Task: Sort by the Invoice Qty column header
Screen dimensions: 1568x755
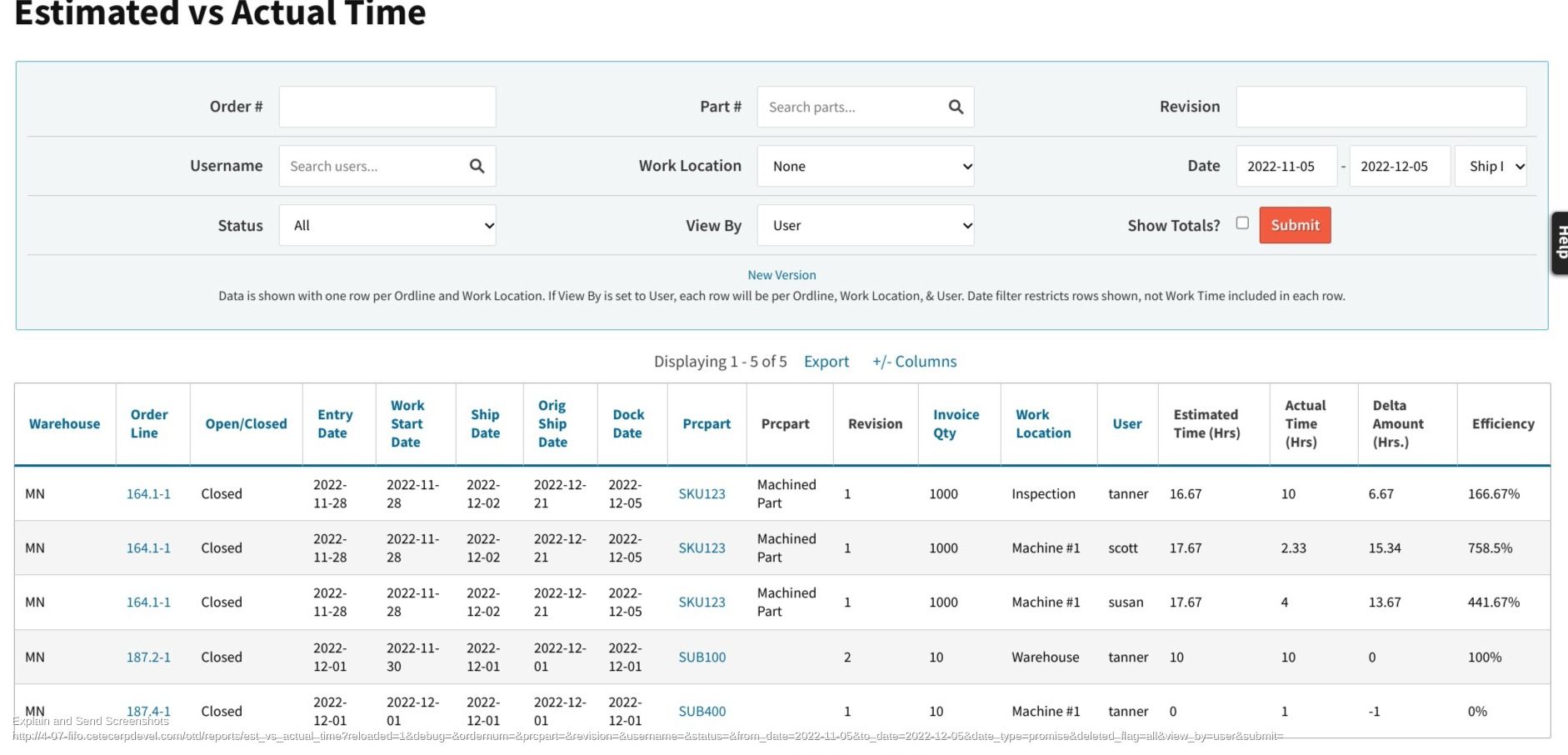Action: click(956, 423)
